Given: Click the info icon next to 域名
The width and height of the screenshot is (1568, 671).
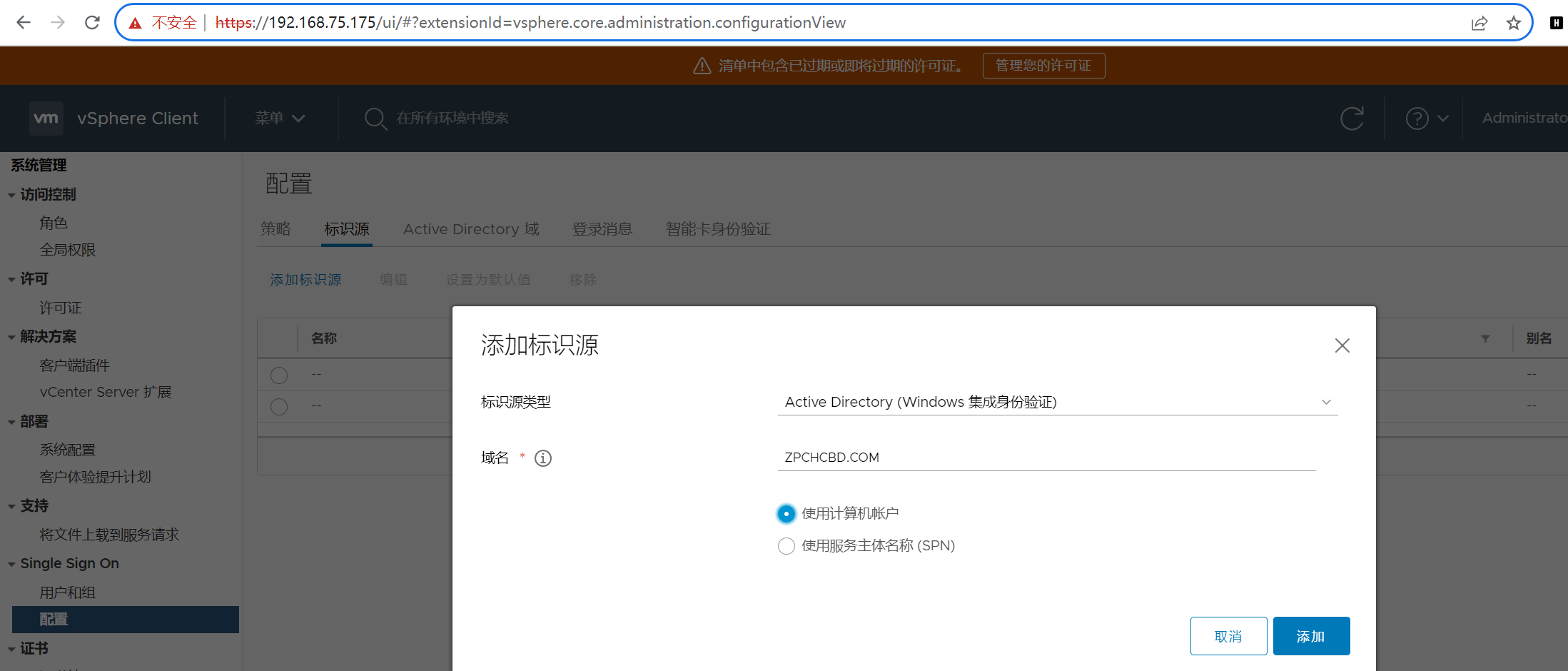Looking at the screenshot, I should point(543,458).
